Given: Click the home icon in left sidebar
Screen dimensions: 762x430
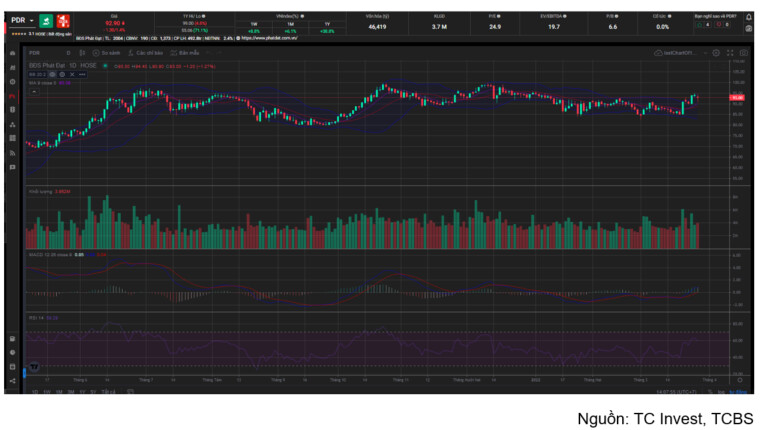Looking at the screenshot, I should (12, 52).
